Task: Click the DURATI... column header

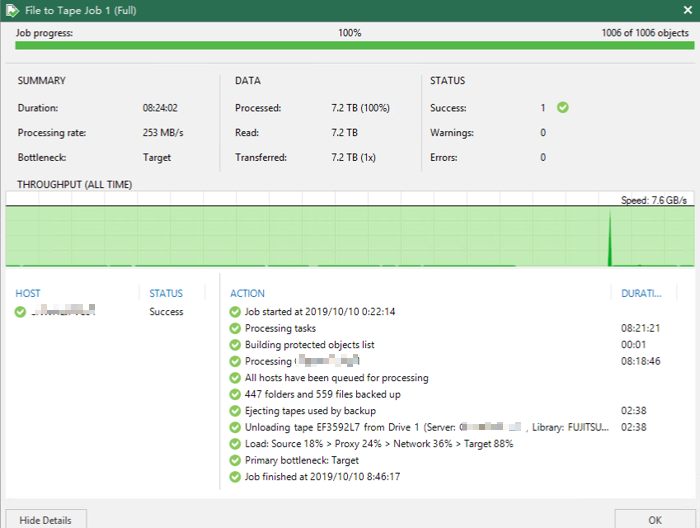Action: pyautogui.click(x=641, y=293)
